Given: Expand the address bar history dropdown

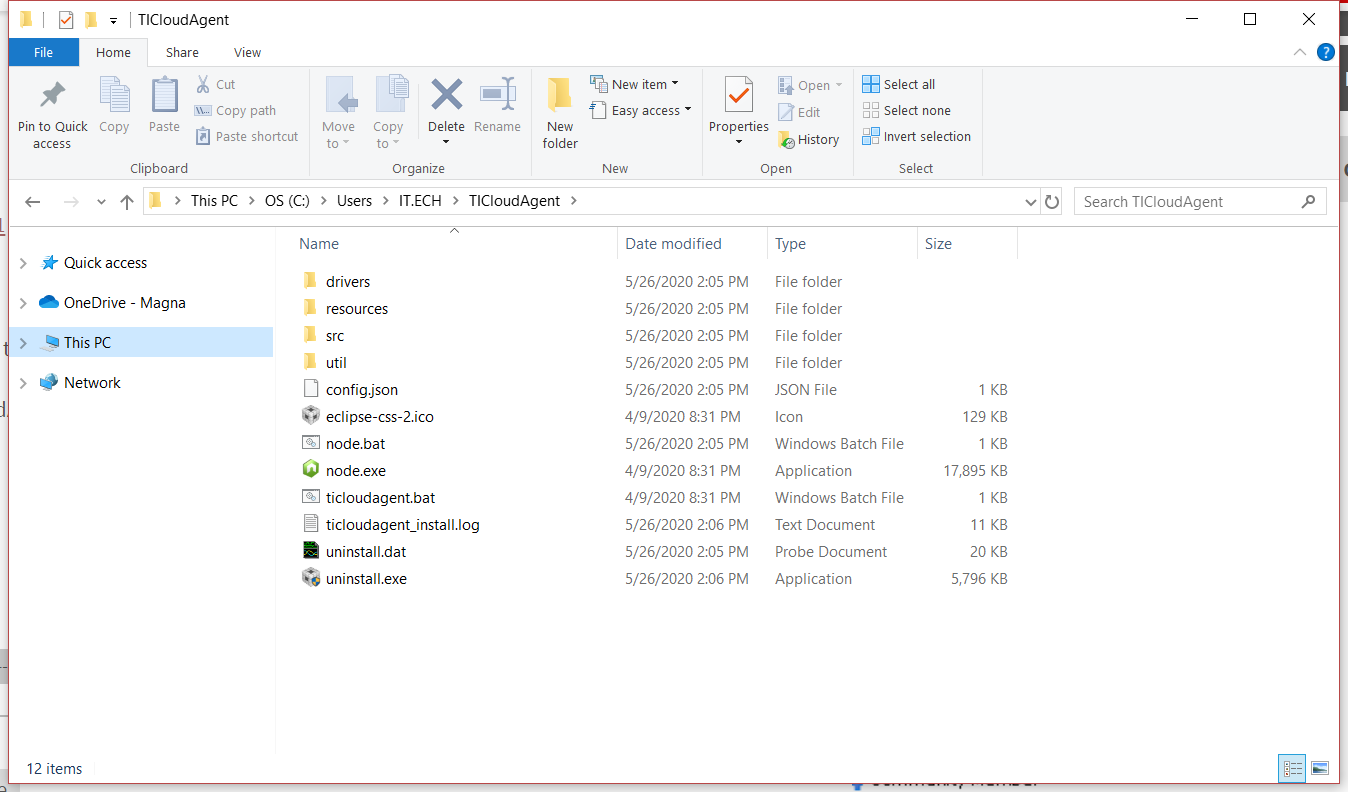Looking at the screenshot, I should tap(1031, 202).
